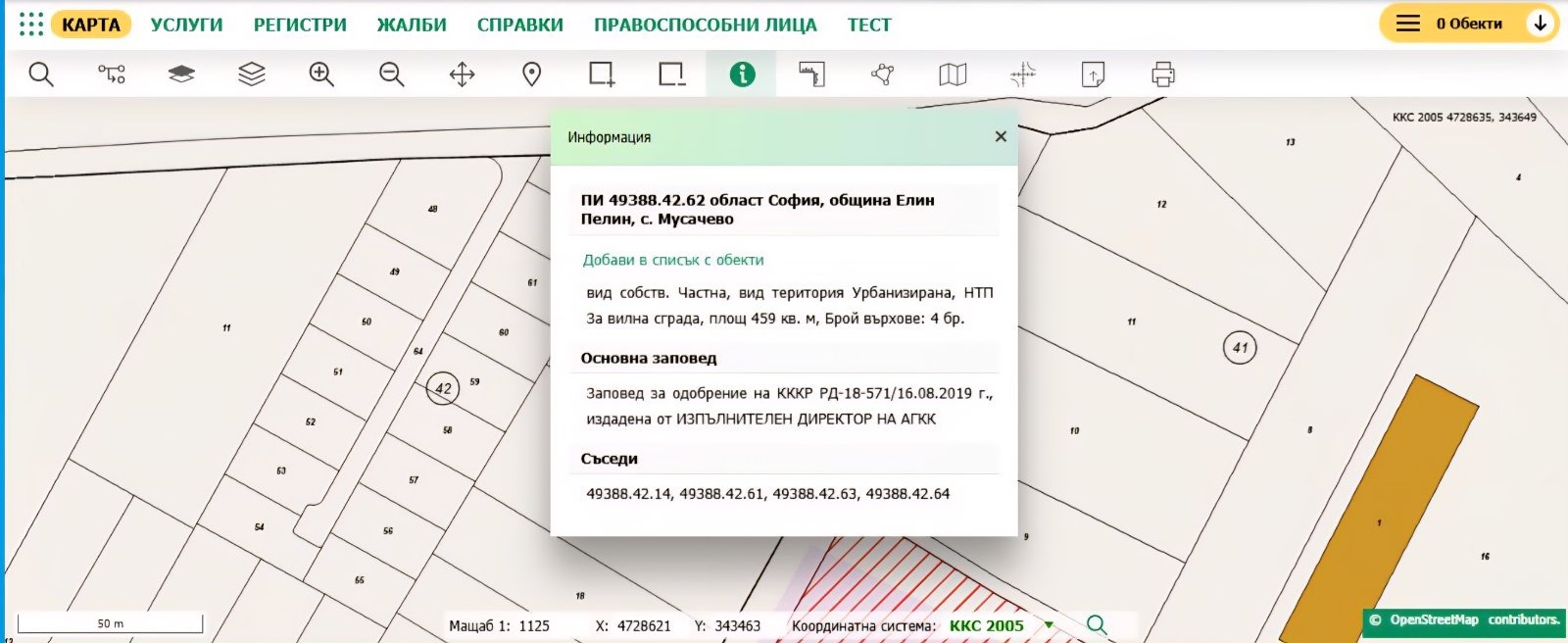Open the stacked layers outline panel
The height and width of the screenshot is (643, 1568).
[252, 74]
